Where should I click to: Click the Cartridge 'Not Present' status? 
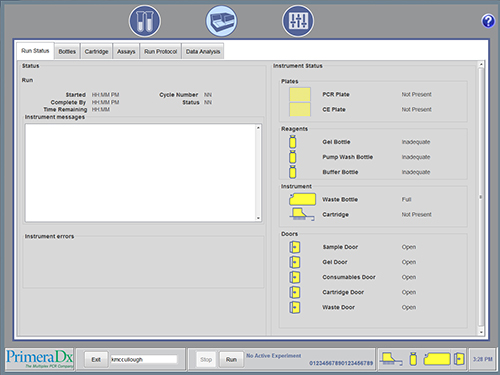pyautogui.click(x=416, y=214)
